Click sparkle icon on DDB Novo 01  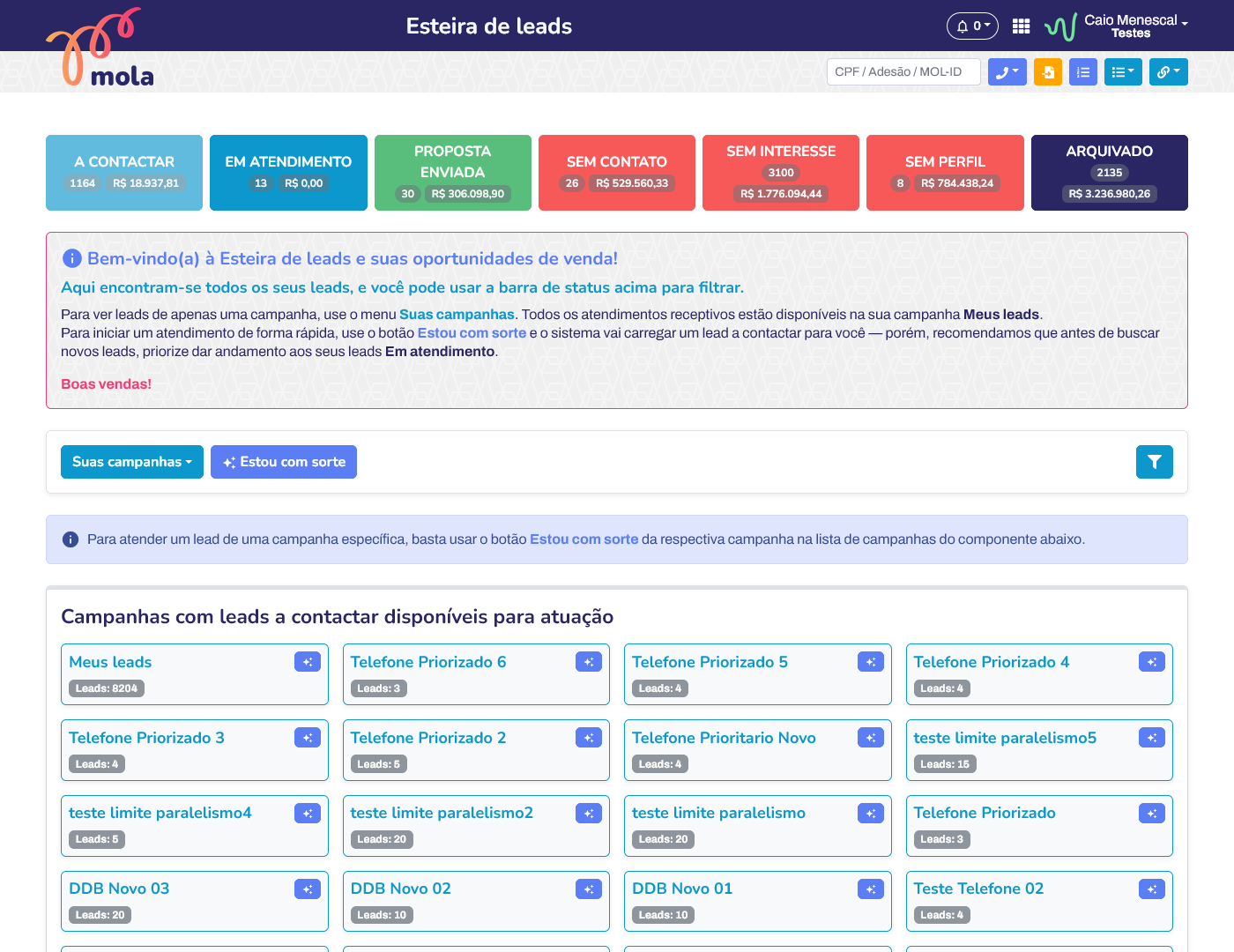pos(870,889)
